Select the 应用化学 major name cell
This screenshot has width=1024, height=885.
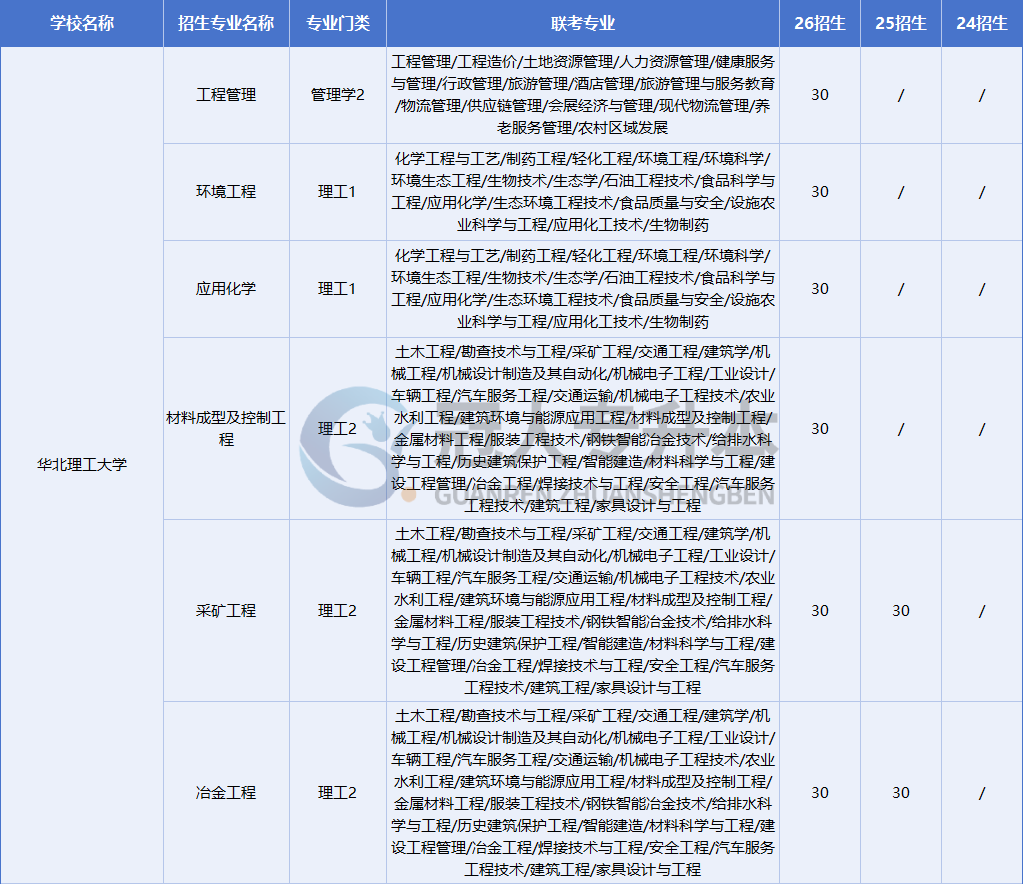tap(226, 289)
